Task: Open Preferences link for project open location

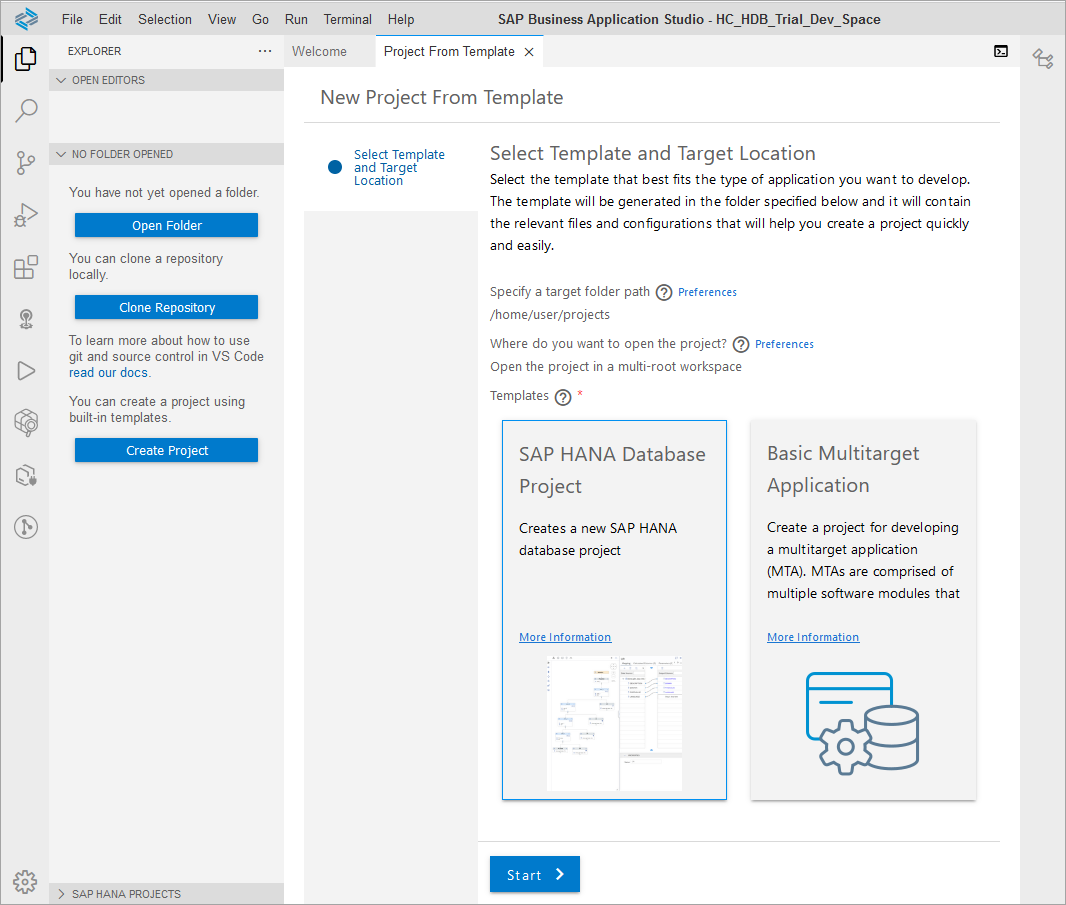Action: click(784, 345)
